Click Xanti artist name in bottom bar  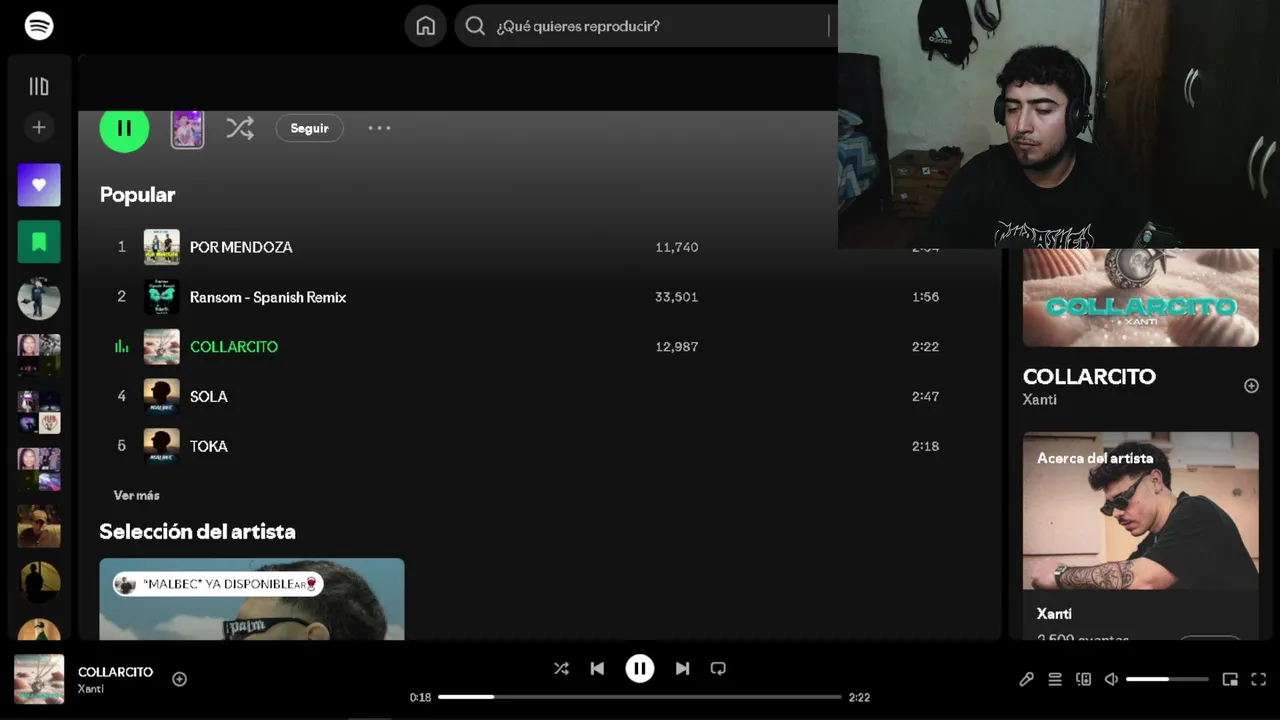pyautogui.click(x=91, y=689)
